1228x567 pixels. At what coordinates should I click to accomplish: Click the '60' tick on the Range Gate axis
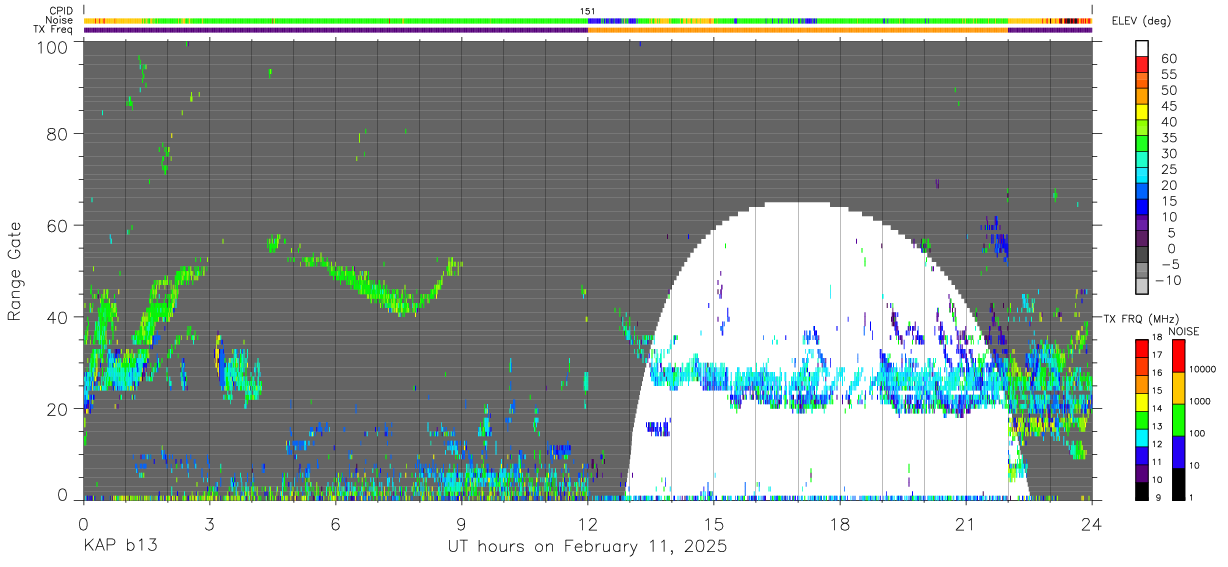[57, 225]
